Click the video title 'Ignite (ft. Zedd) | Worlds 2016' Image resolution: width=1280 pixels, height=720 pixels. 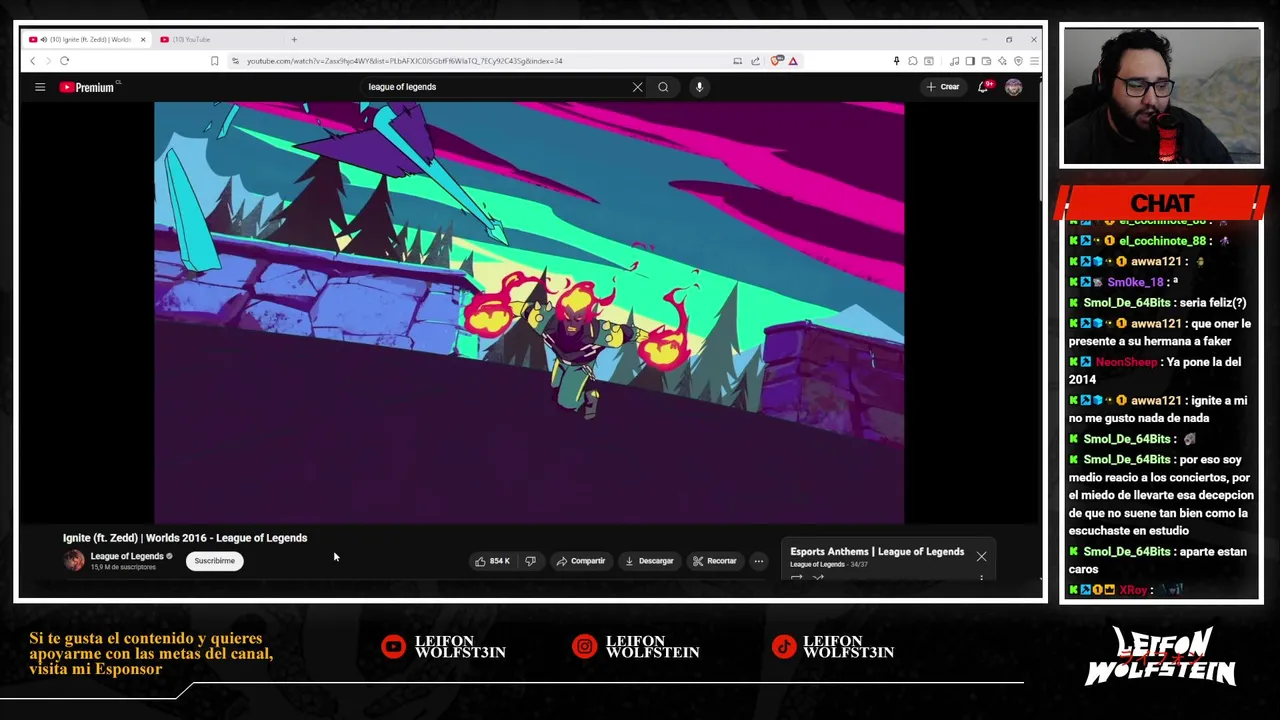pos(185,538)
